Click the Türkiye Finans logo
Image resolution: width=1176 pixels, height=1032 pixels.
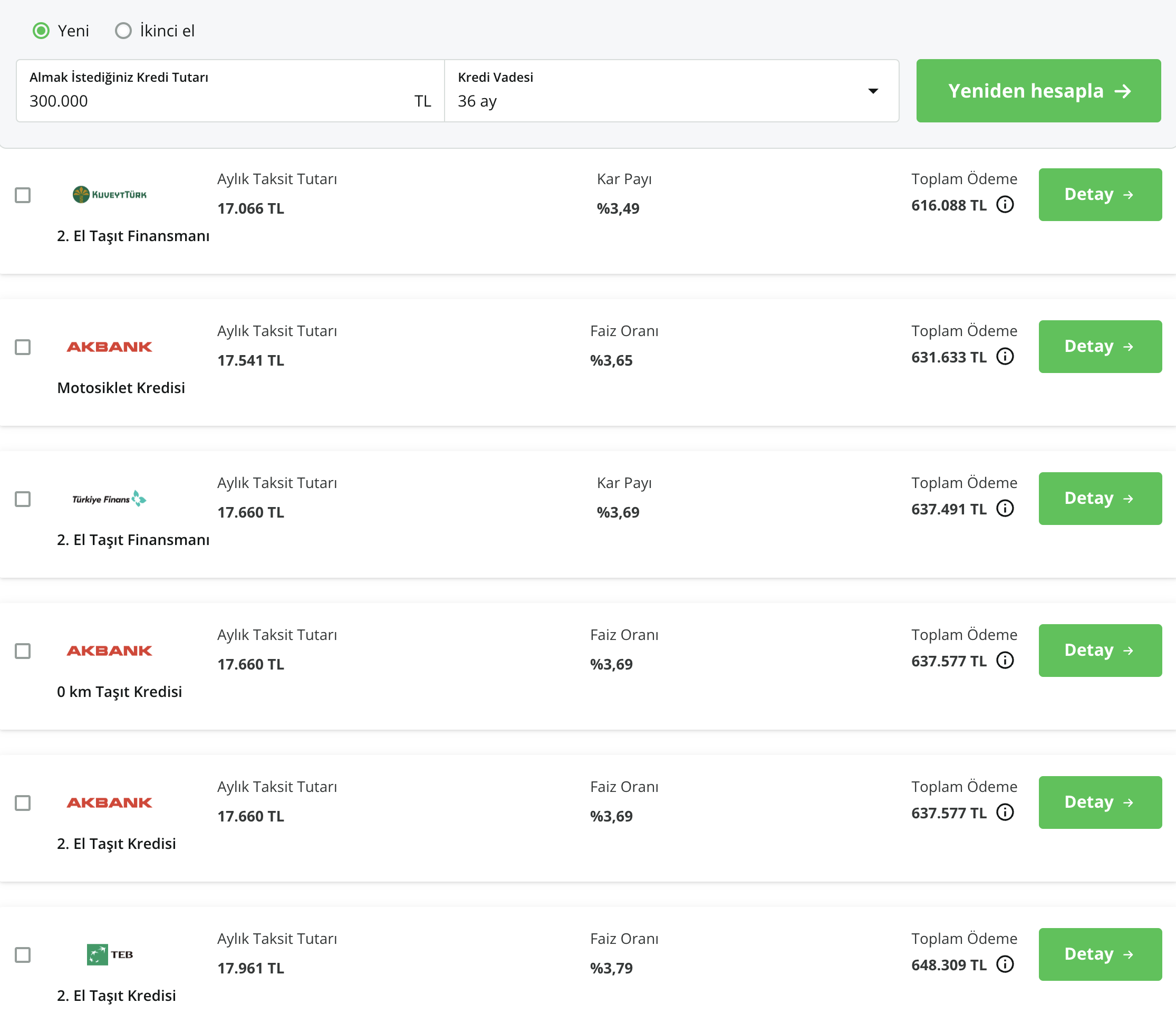[109, 499]
